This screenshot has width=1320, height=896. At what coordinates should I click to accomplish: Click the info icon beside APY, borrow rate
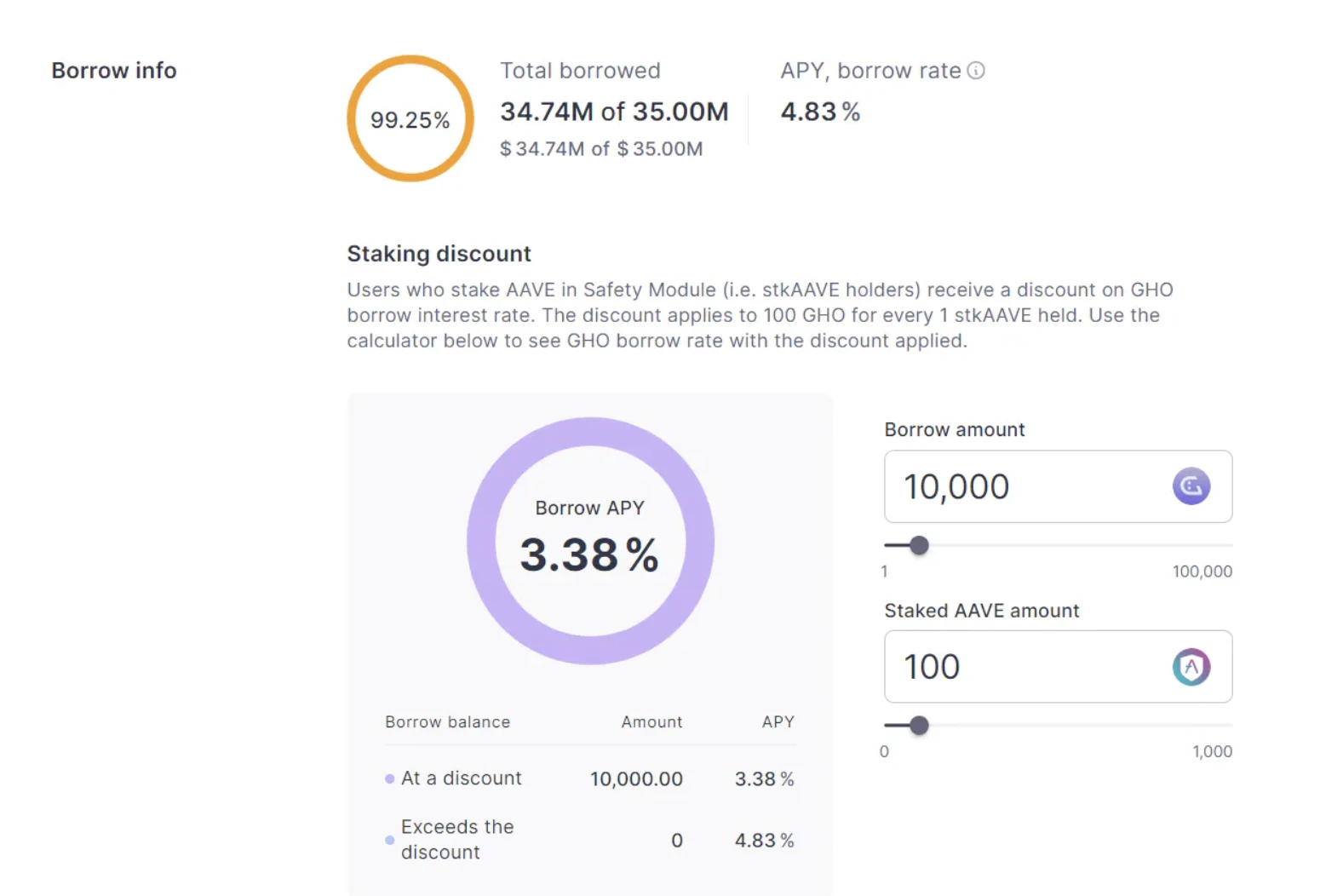(x=976, y=71)
